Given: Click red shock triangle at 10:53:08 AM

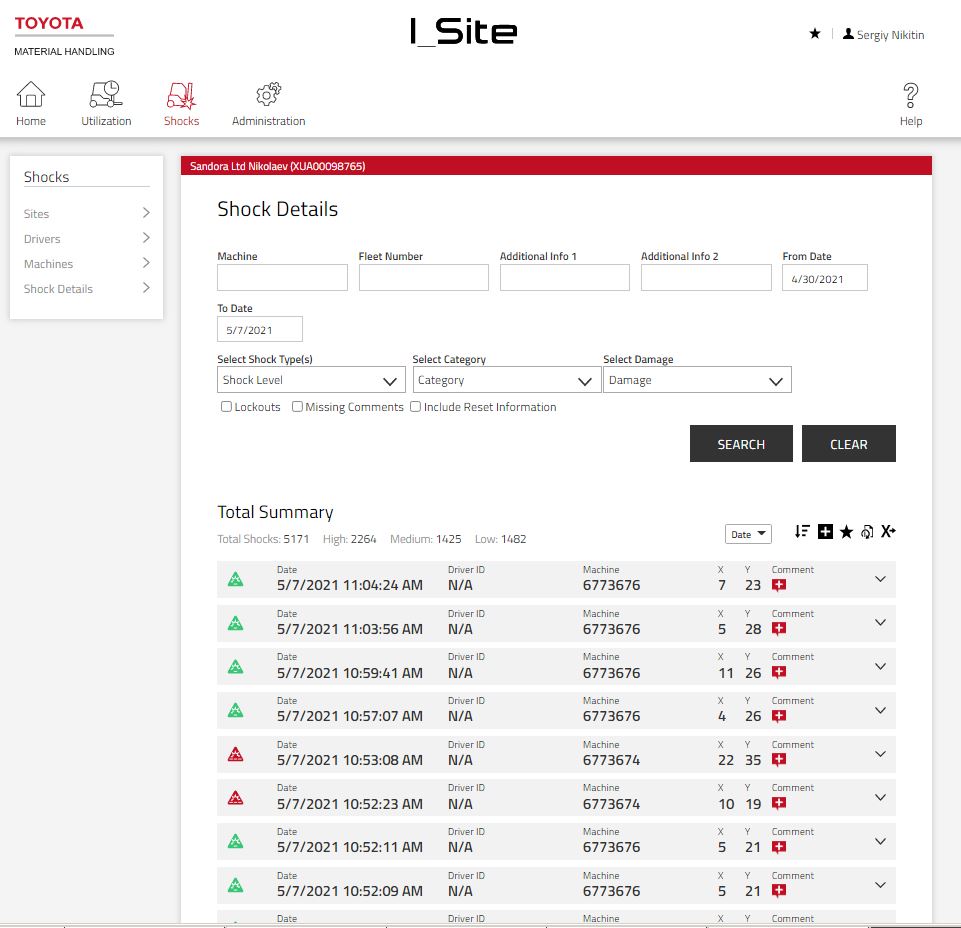Looking at the screenshot, I should click(235, 754).
